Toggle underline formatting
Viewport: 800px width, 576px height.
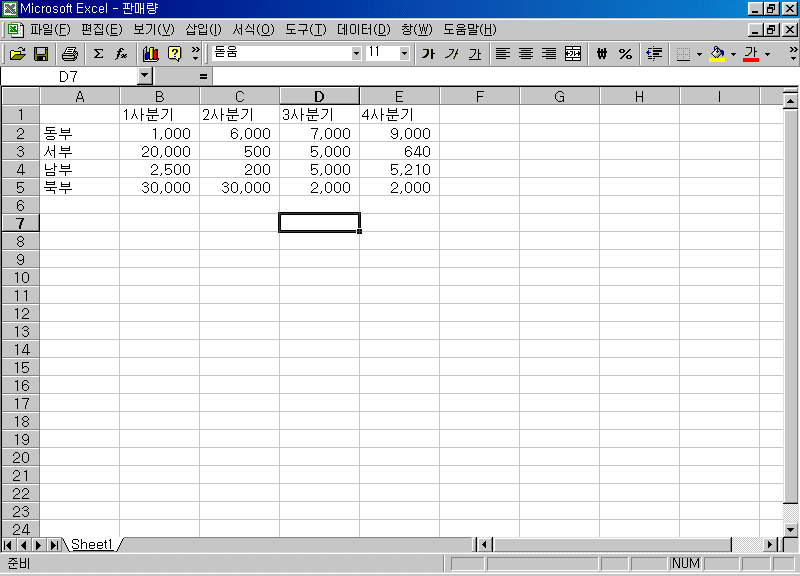[x=474, y=53]
